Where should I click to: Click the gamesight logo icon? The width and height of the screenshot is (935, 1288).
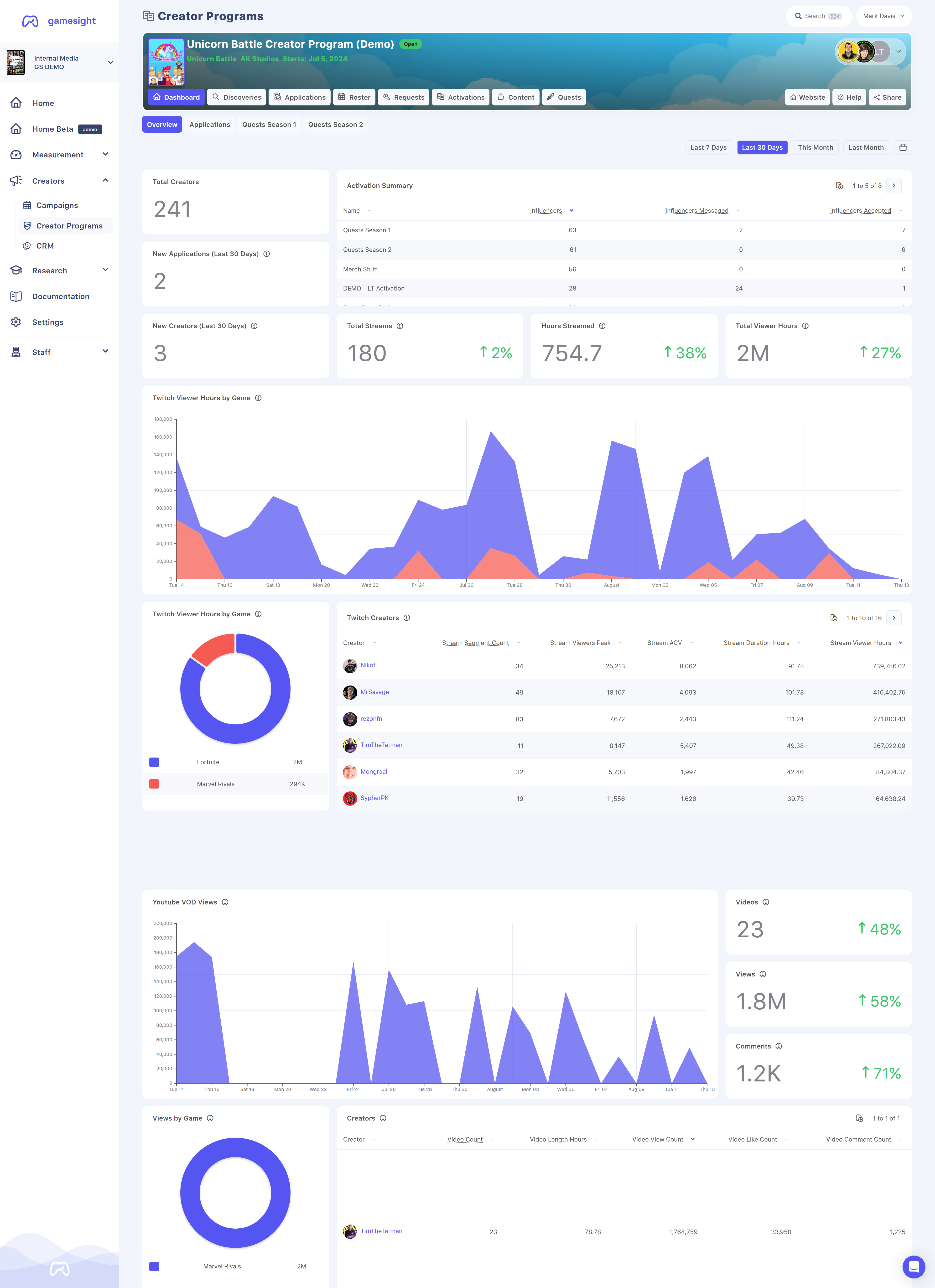(30, 21)
